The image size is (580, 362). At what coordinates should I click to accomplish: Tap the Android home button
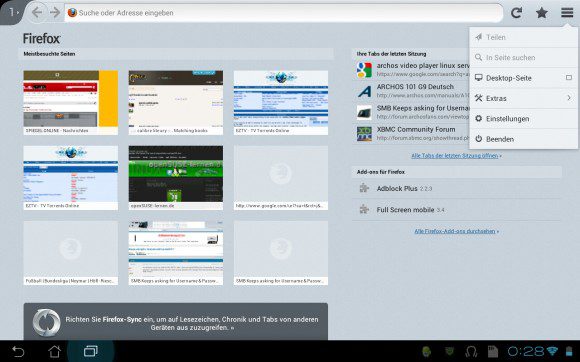click(55, 351)
